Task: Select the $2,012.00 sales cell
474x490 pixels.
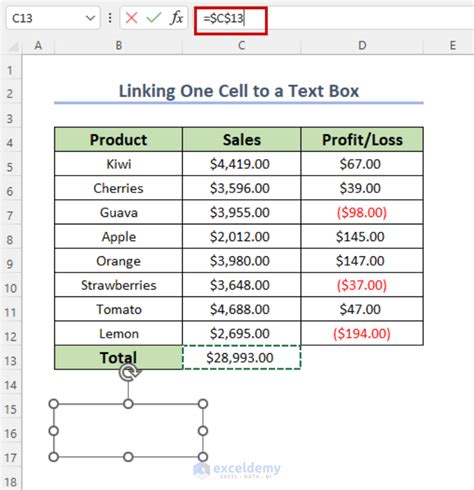Action: 242,237
